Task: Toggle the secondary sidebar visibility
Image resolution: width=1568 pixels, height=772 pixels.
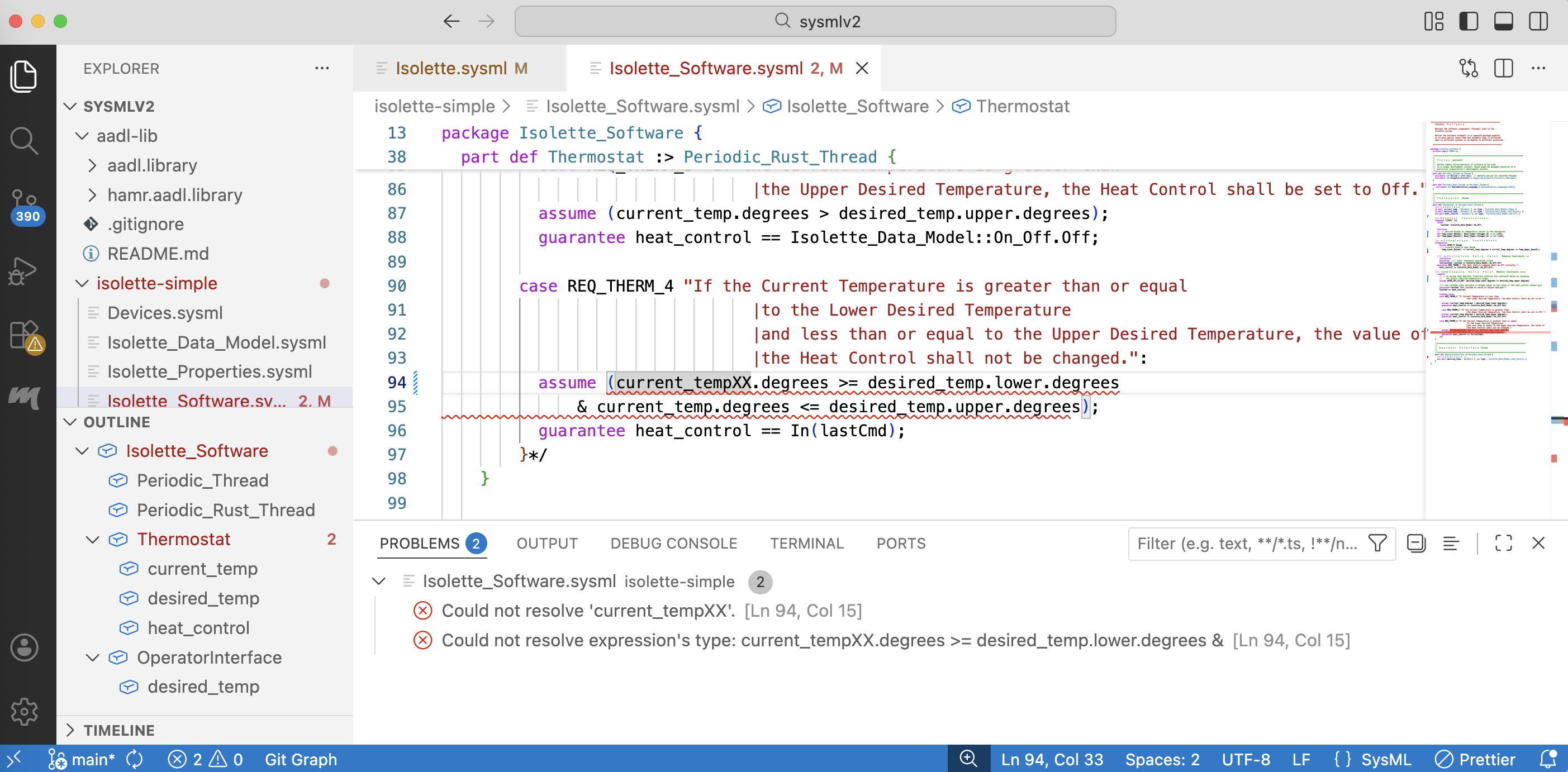Action: tap(1539, 21)
